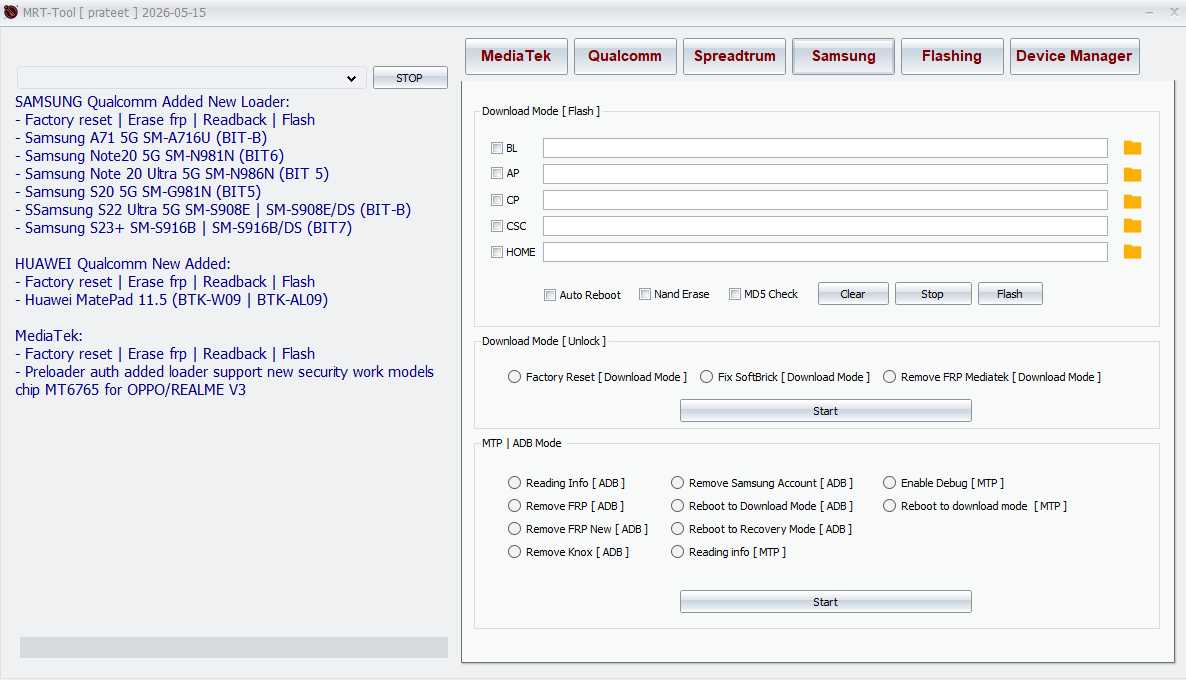Open the Flashing tab

pyautogui.click(x=952, y=56)
